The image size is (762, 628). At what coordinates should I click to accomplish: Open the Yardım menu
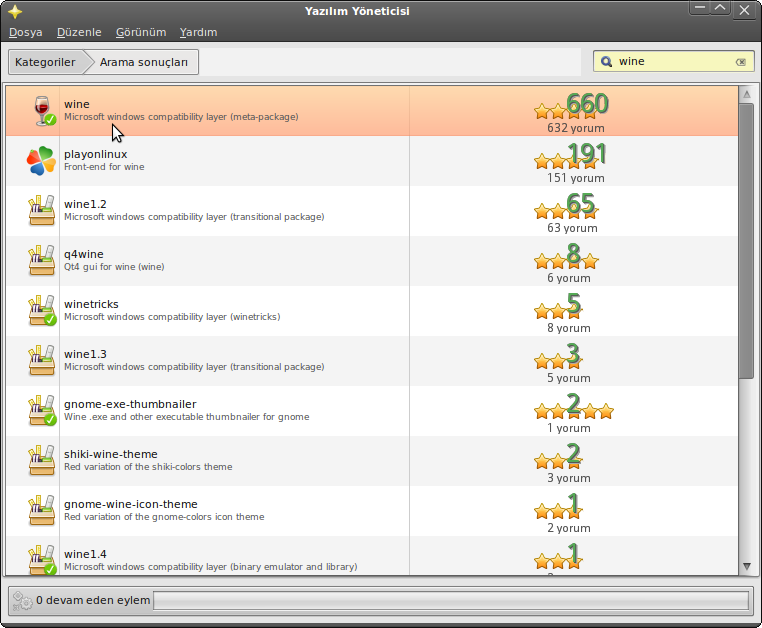[x=198, y=32]
